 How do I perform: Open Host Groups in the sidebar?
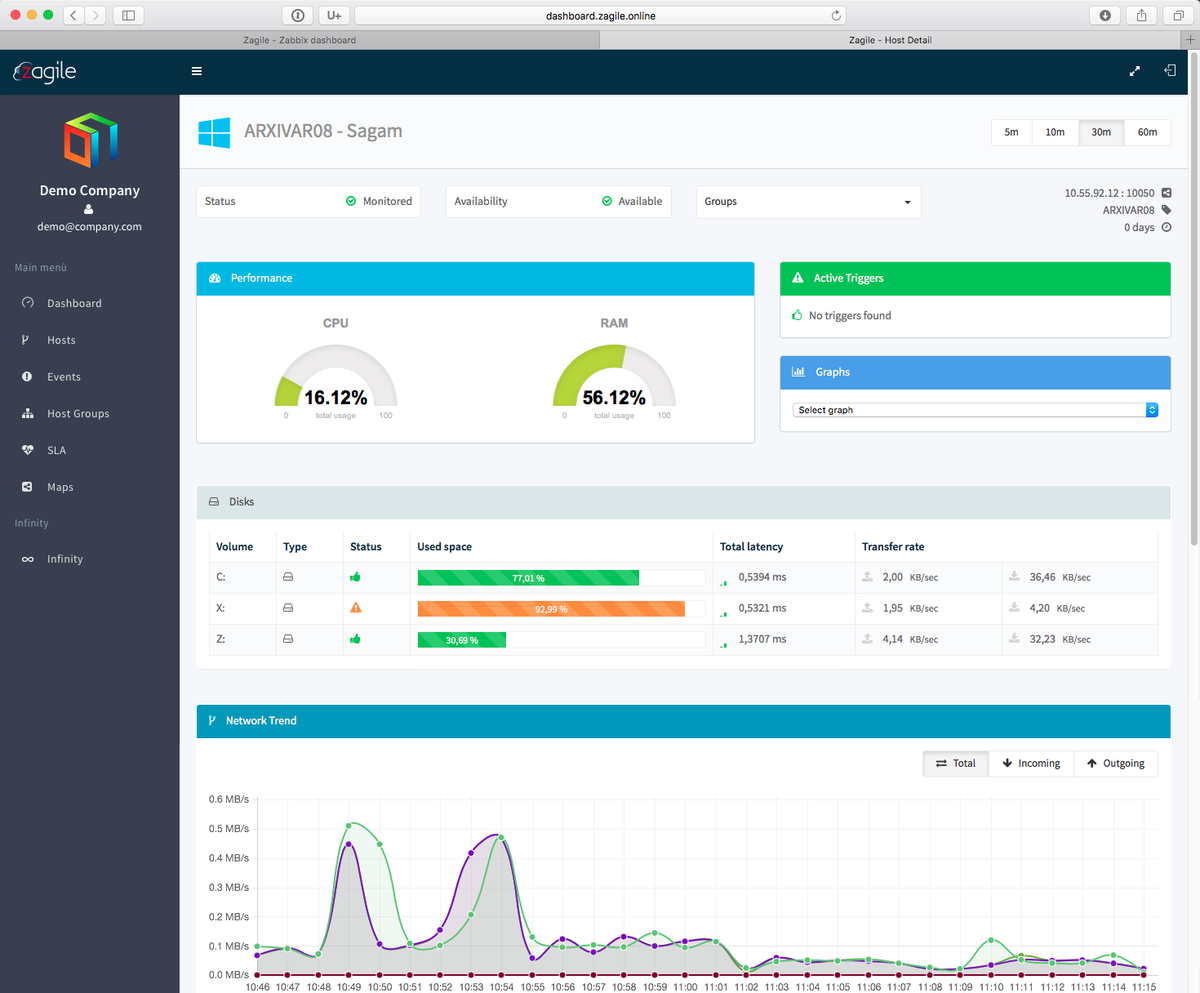coord(78,413)
